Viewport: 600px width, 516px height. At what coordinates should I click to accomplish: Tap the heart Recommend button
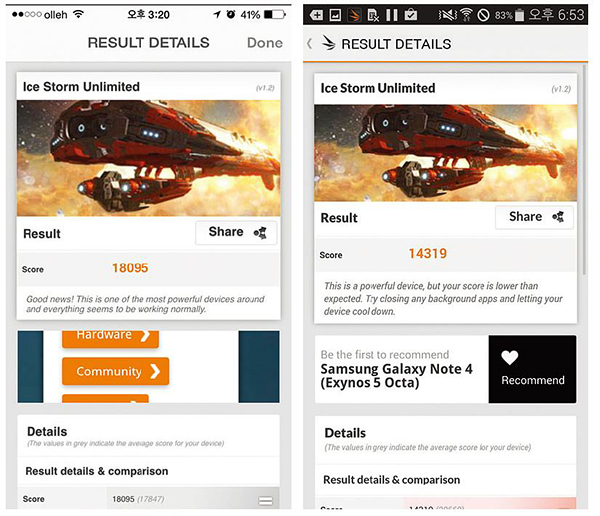[532, 369]
